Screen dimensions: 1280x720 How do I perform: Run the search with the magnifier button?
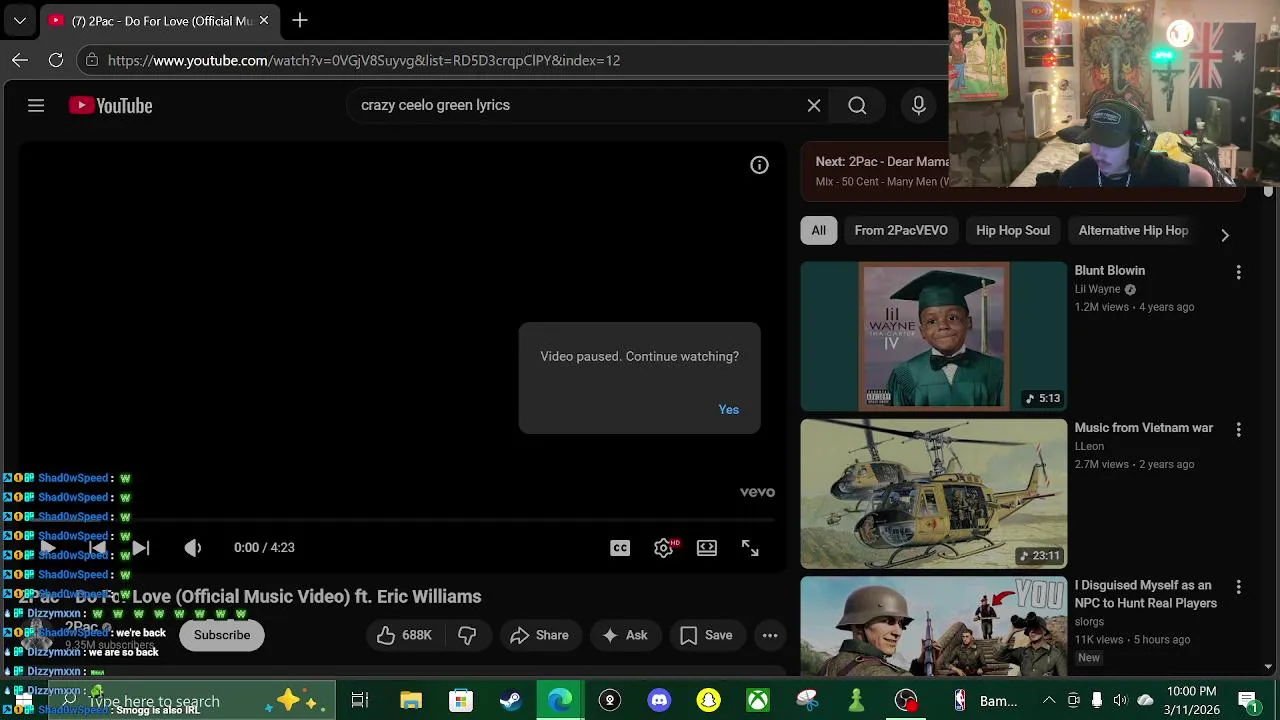coord(857,105)
